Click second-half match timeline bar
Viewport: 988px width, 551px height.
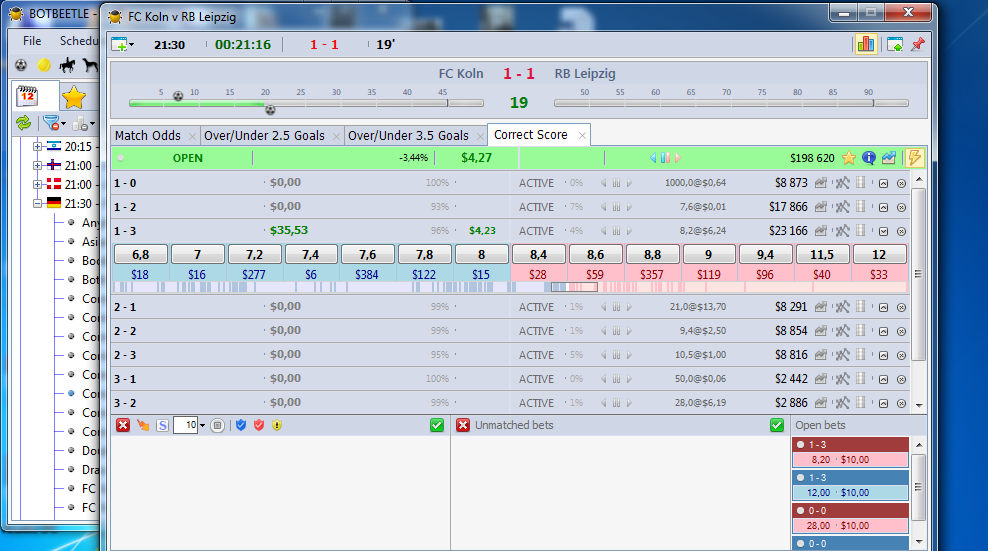[x=732, y=103]
